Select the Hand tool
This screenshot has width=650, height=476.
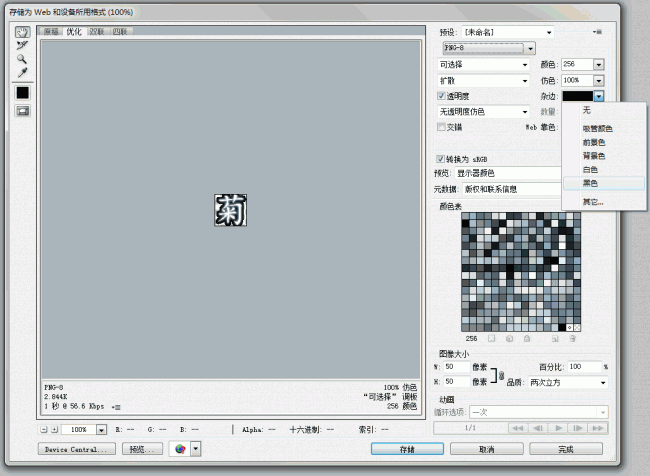pos(22,32)
